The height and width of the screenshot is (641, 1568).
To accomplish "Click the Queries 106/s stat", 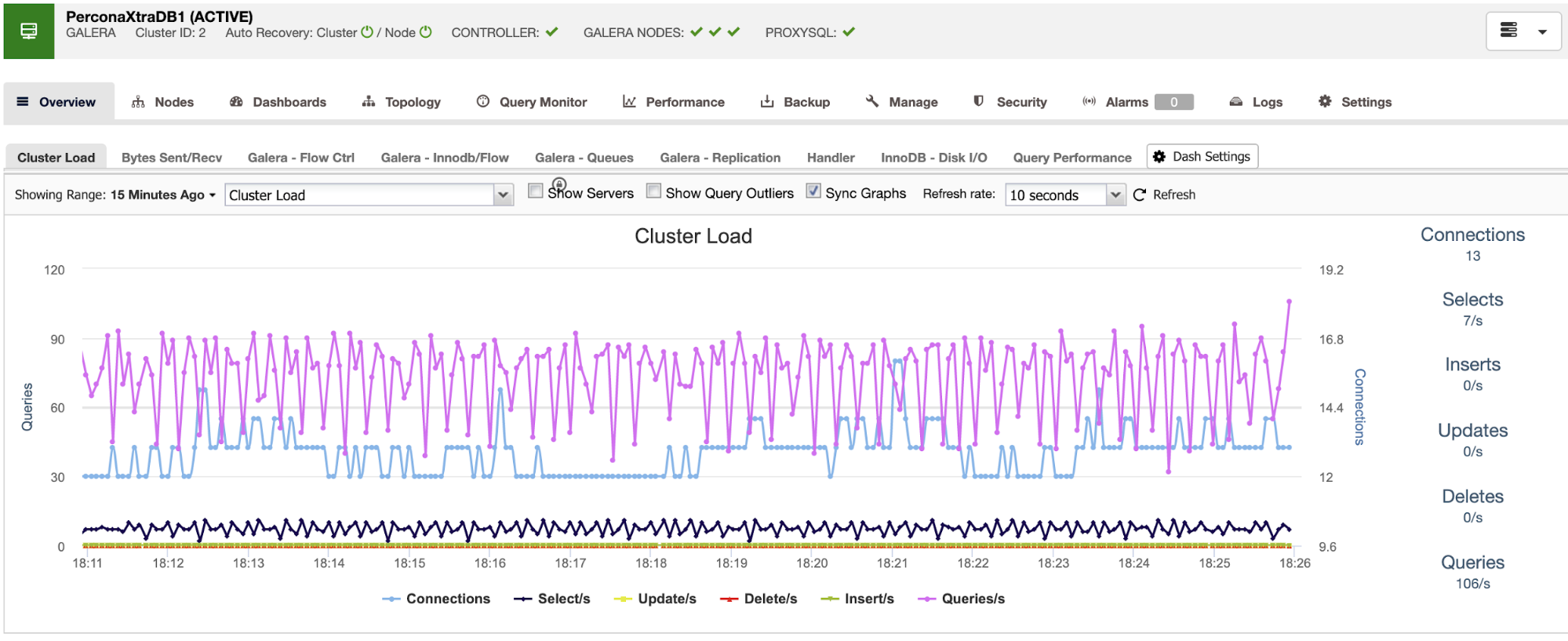I will pyautogui.click(x=1472, y=572).
